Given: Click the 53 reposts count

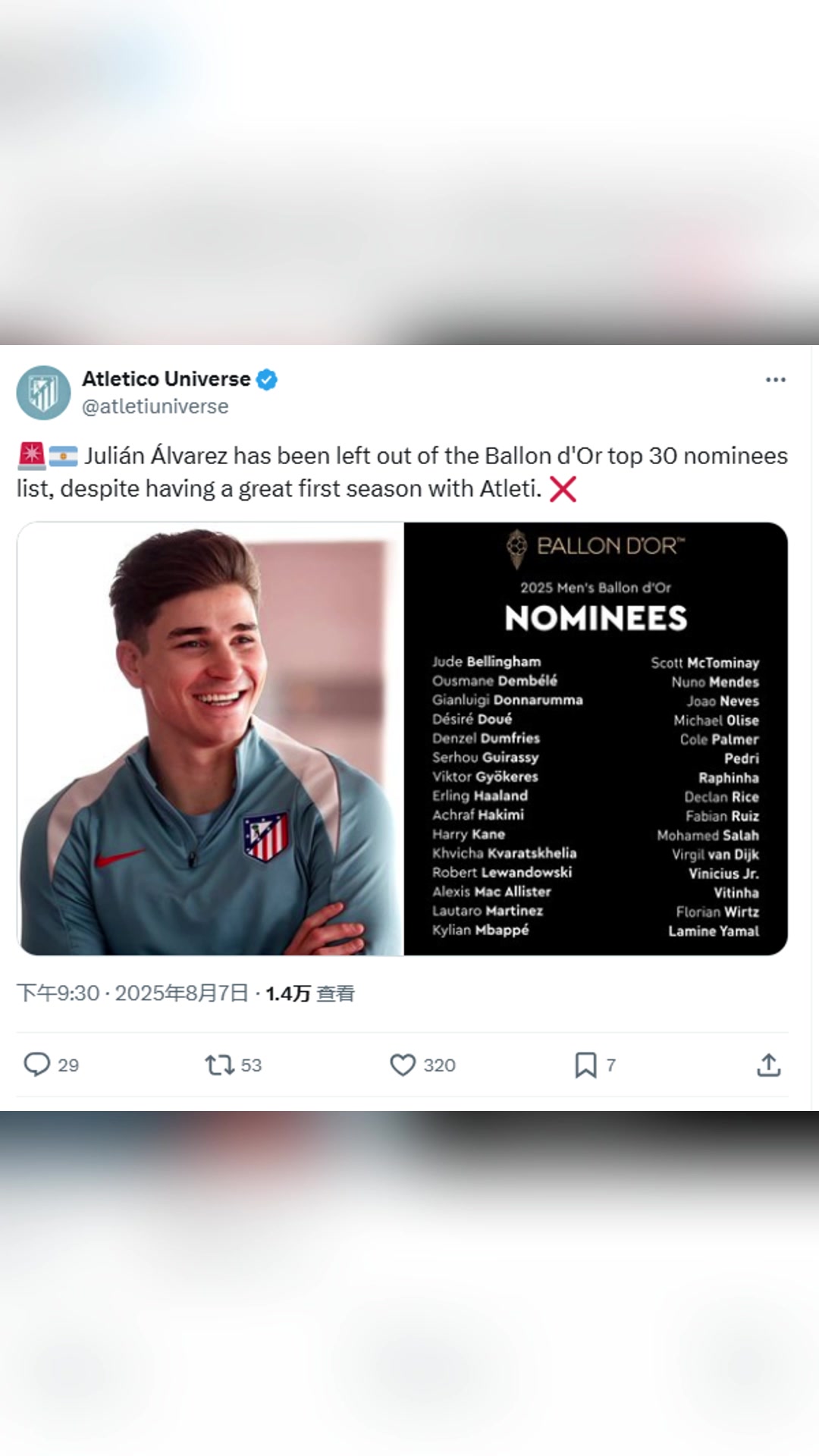Looking at the screenshot, I should coord(251,1065).
